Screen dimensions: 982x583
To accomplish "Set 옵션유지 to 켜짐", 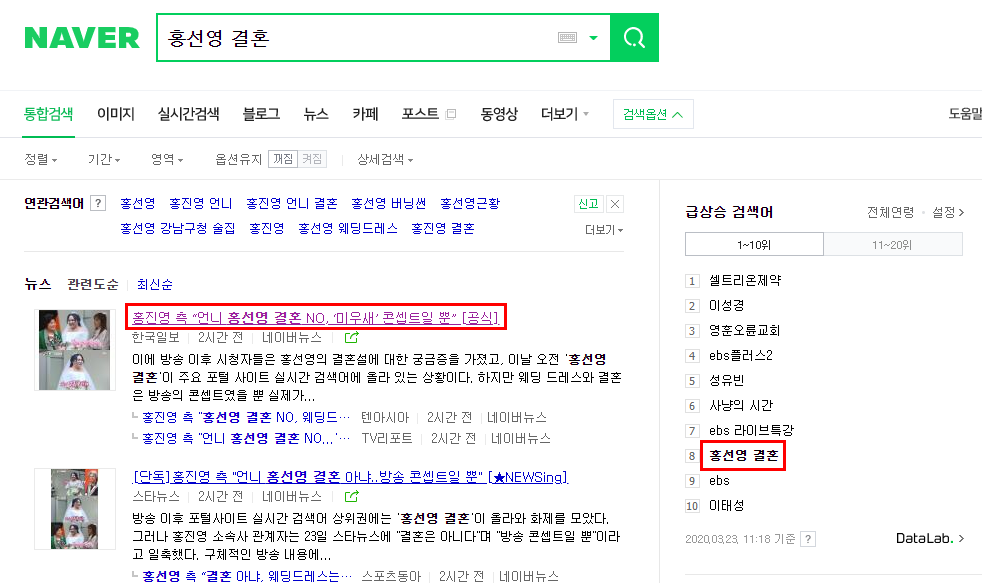I will 312,159.
